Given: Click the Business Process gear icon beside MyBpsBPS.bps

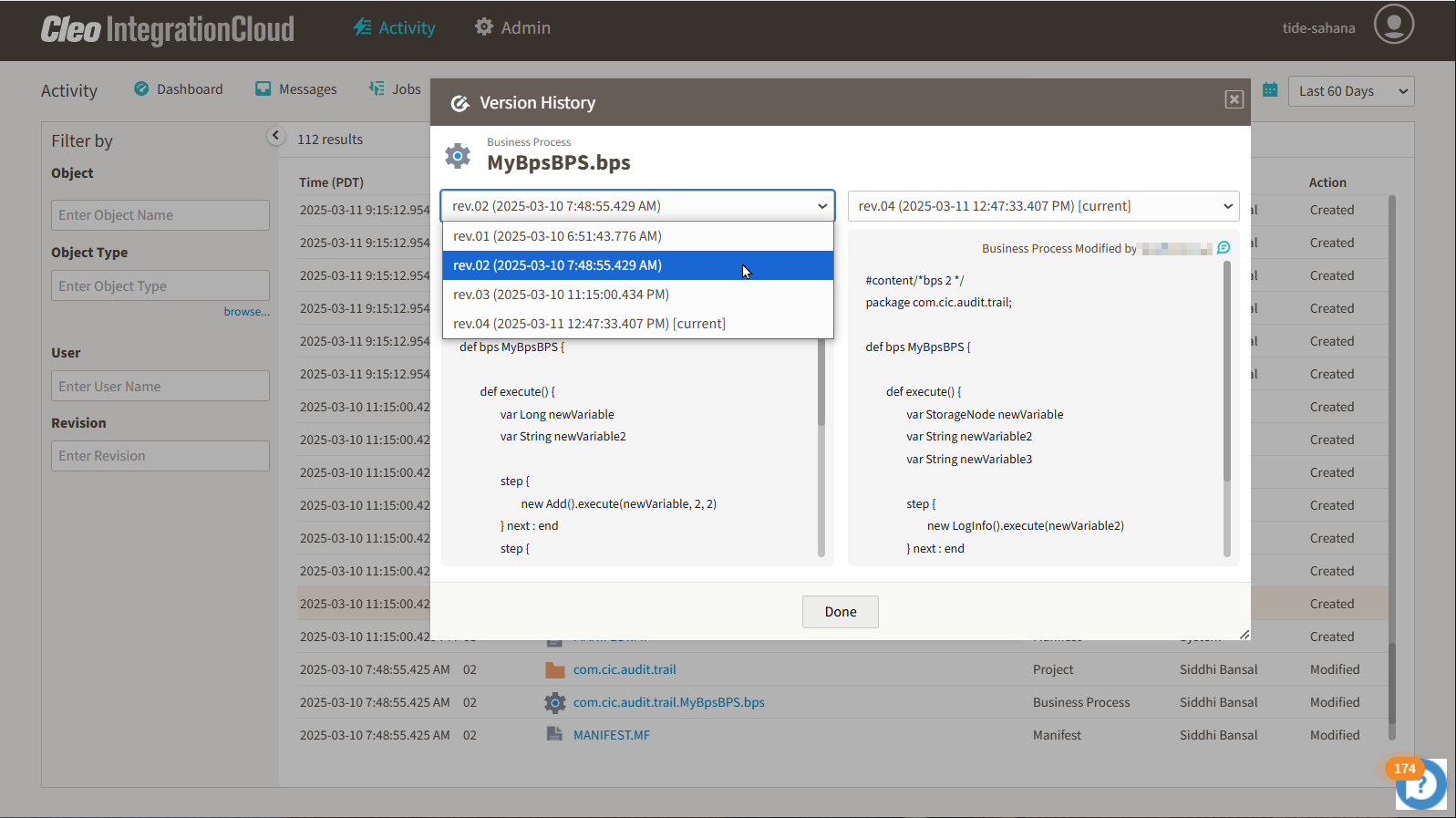Looking at the screenshot, I should tap(458, 156).
